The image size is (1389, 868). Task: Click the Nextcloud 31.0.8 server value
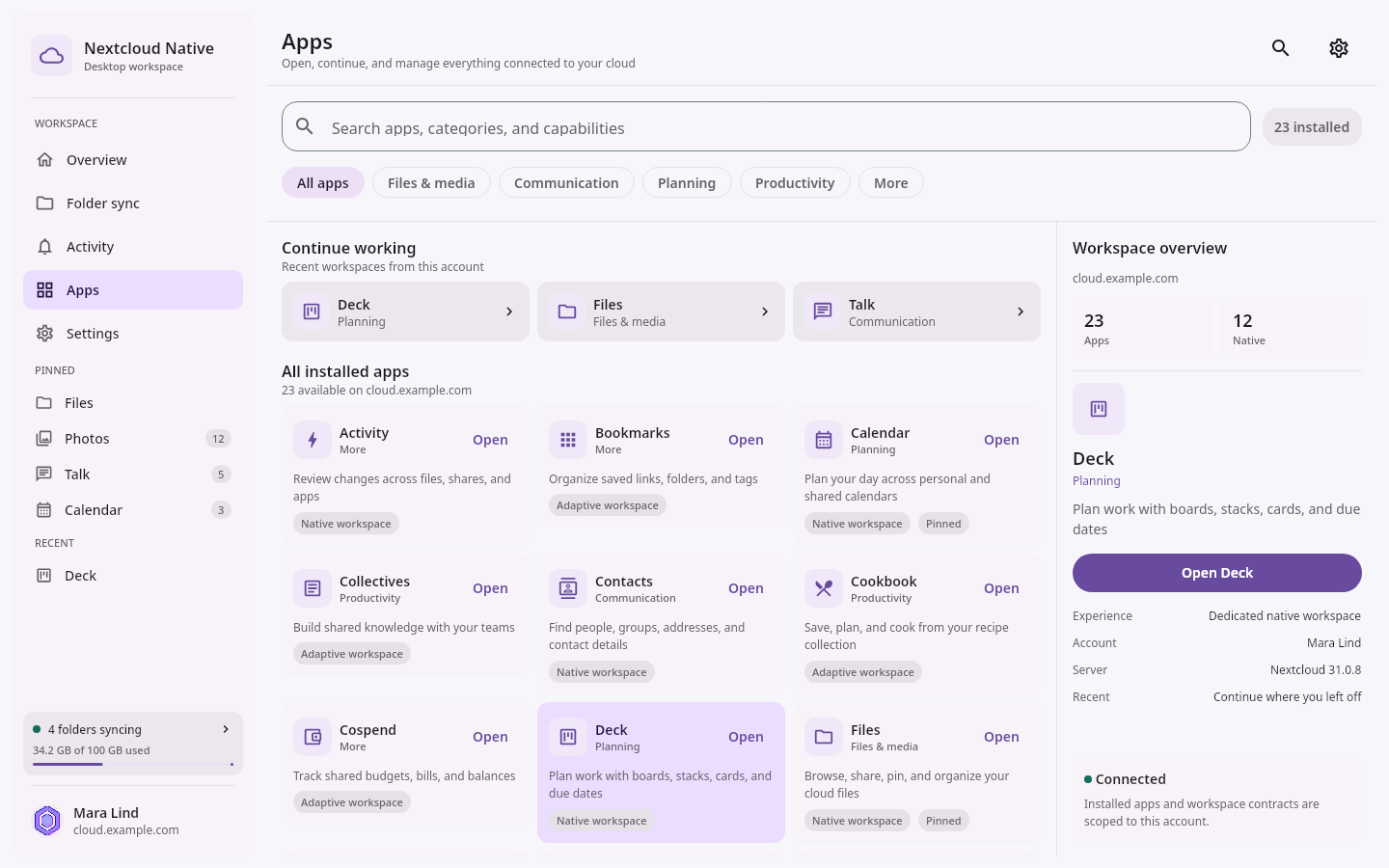1316,670
